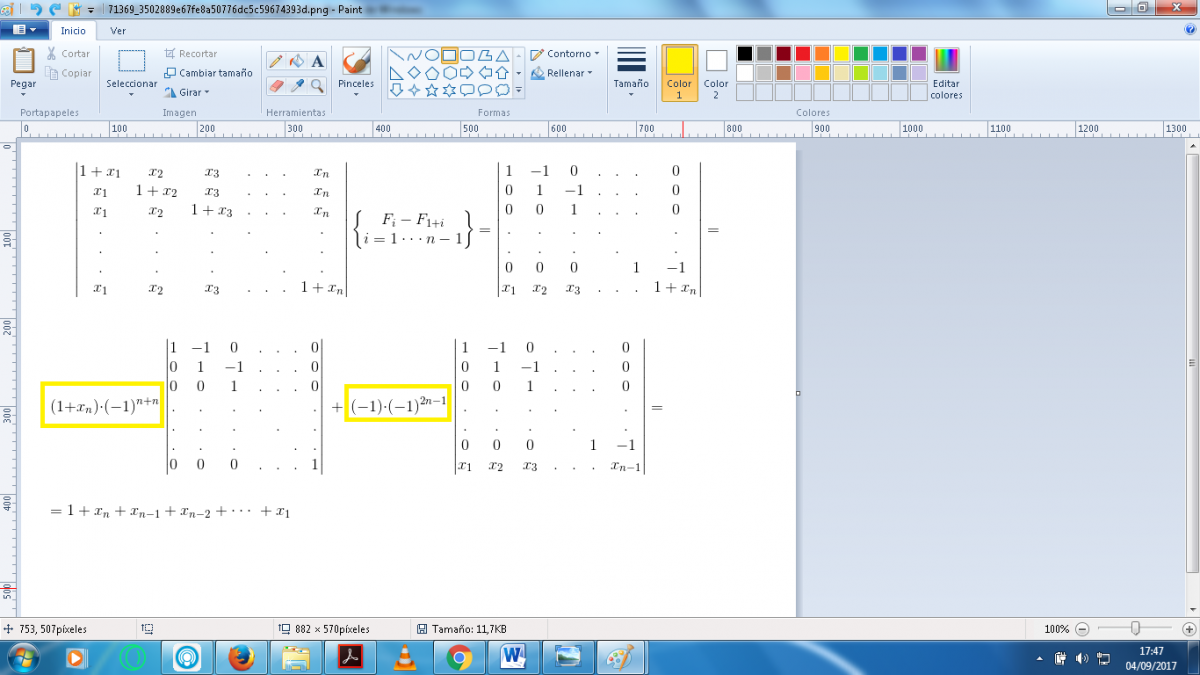Activate the Color 1 foreground selector

point(679,72)
